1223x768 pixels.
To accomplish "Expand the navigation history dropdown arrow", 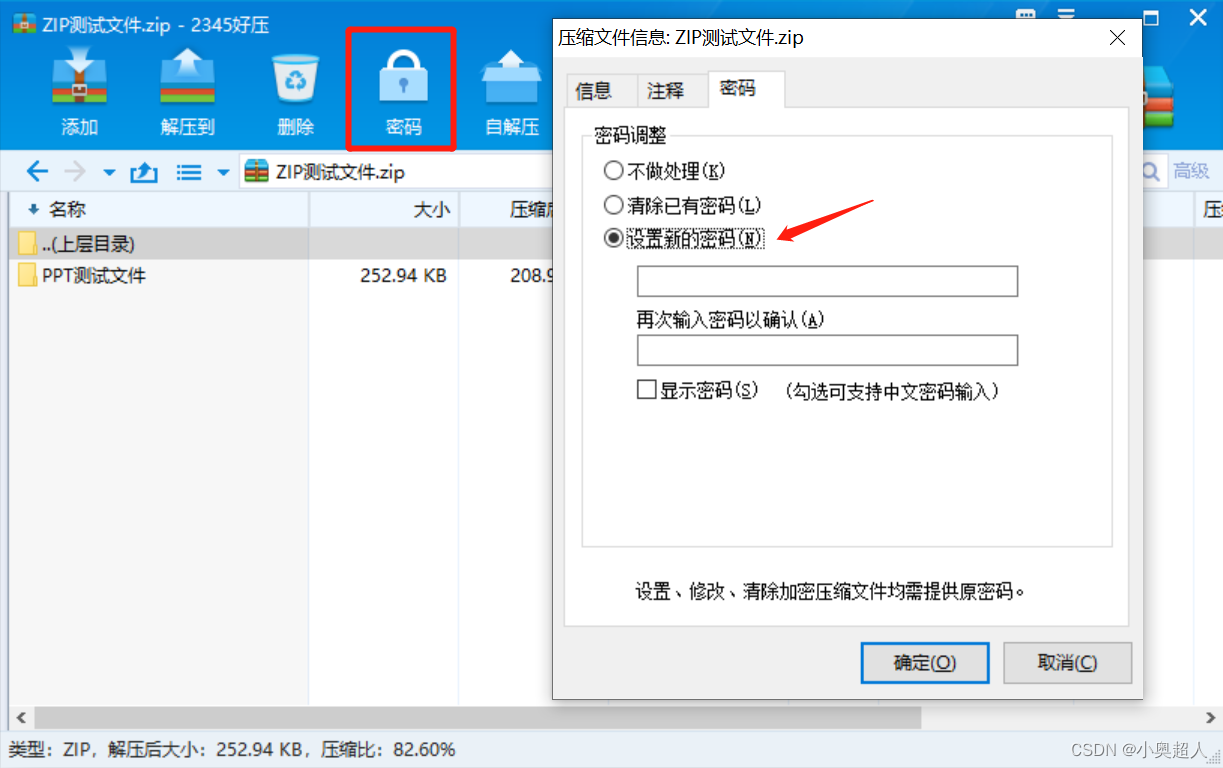I will click(x=110, y=172).
